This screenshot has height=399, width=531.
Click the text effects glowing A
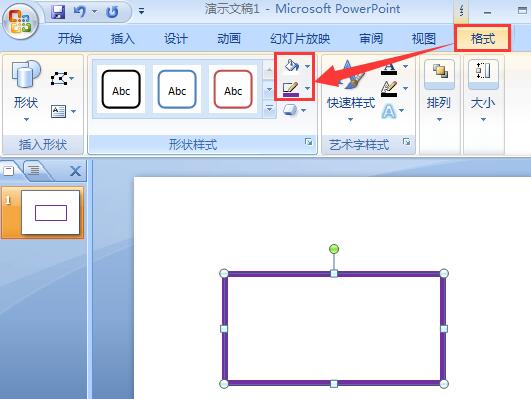[x=388, y=111]
